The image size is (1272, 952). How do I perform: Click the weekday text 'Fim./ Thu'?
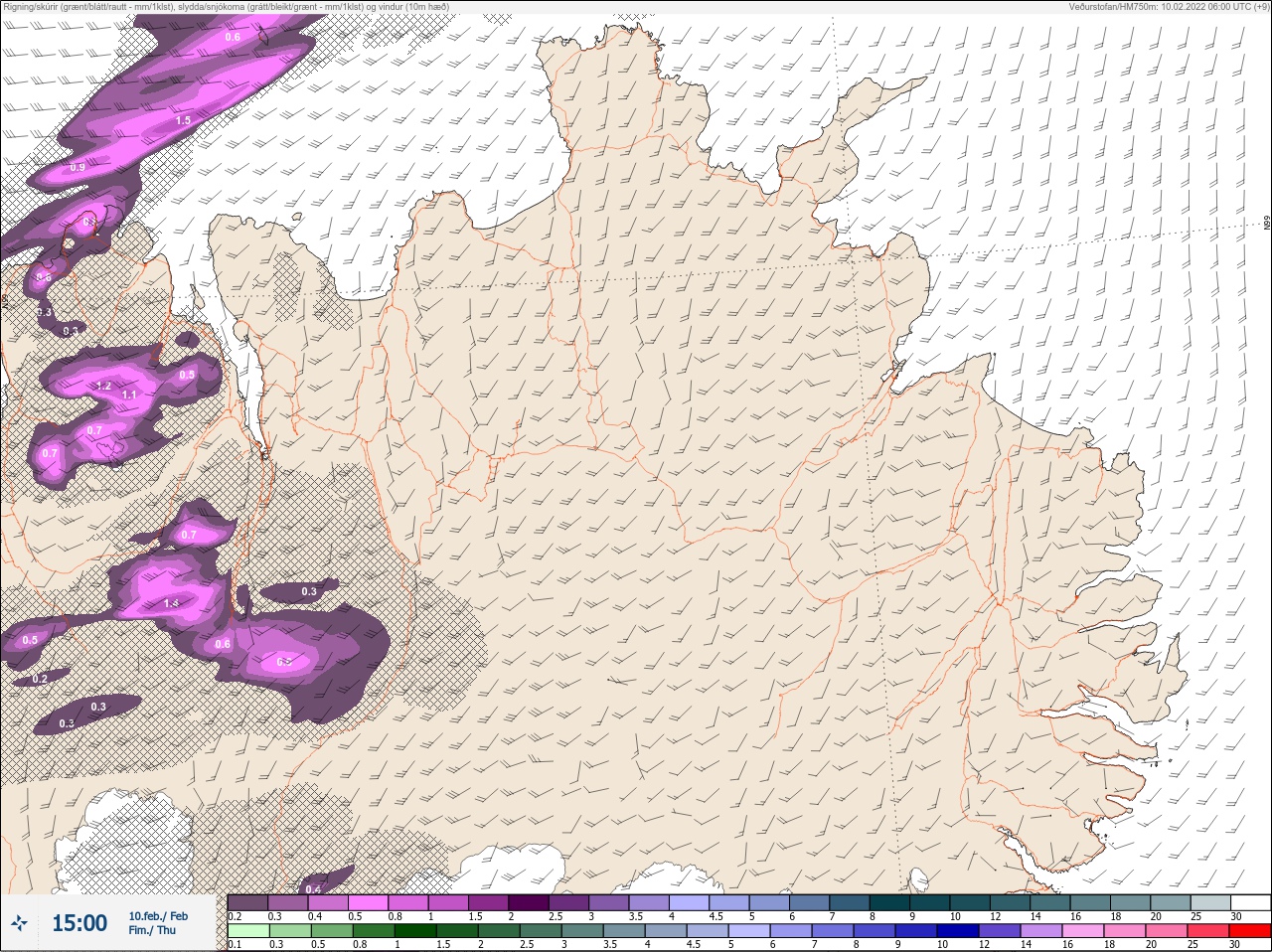click(152, 930)
